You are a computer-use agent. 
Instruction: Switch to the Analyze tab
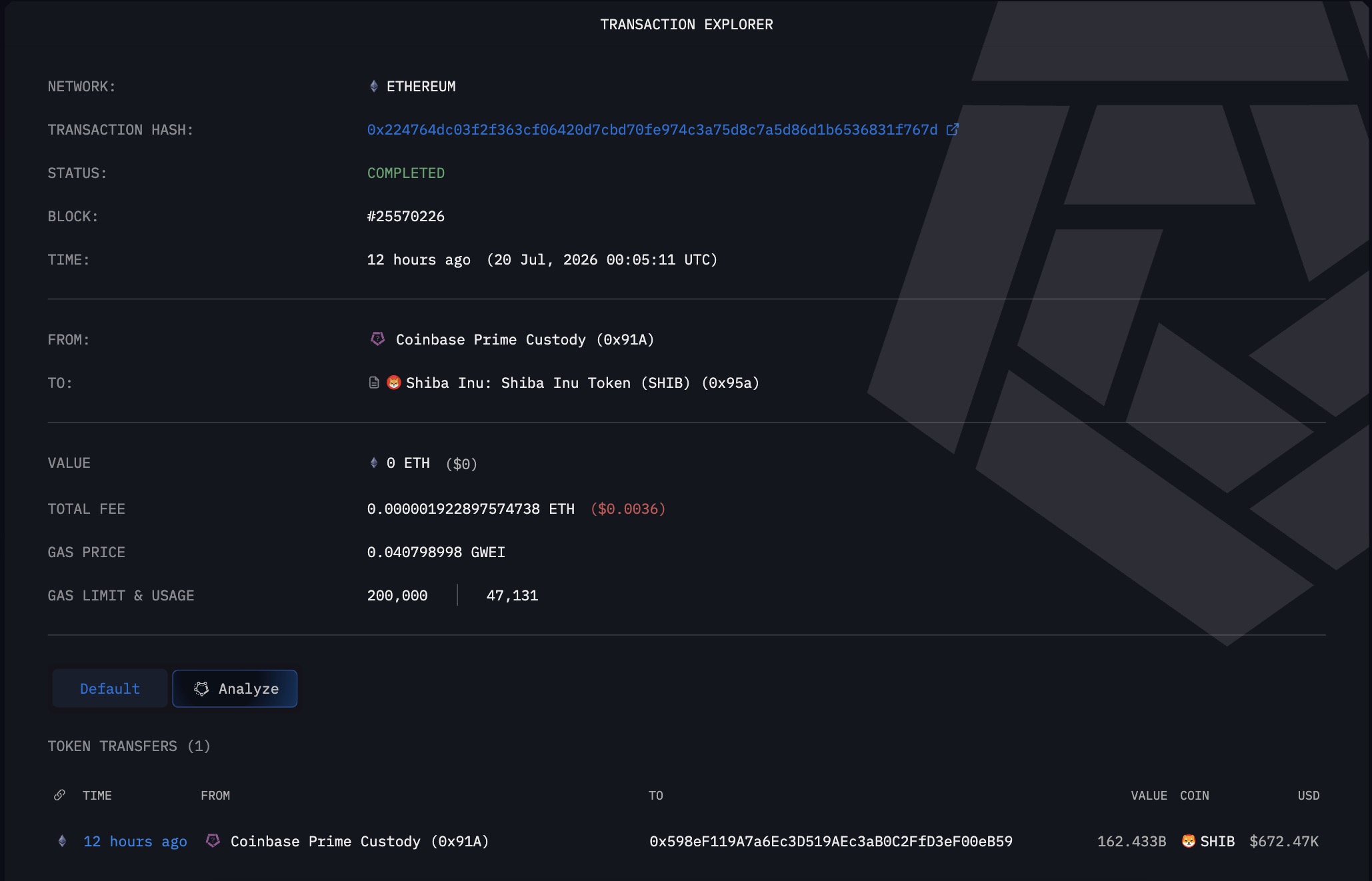click(235, 688)
